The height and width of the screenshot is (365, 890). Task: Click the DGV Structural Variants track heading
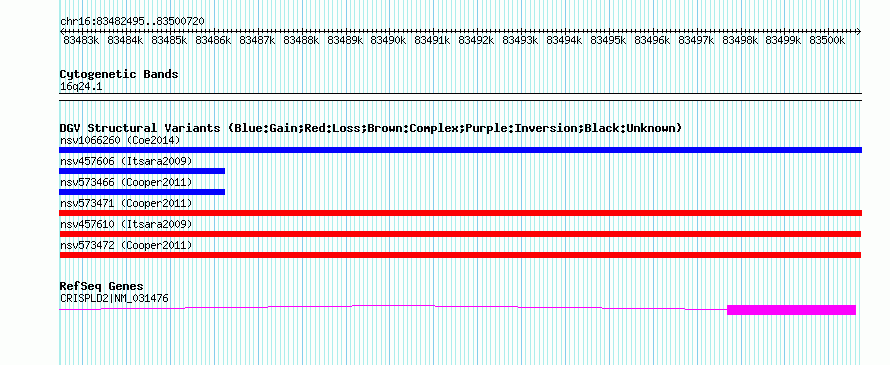tap(371, 128)
